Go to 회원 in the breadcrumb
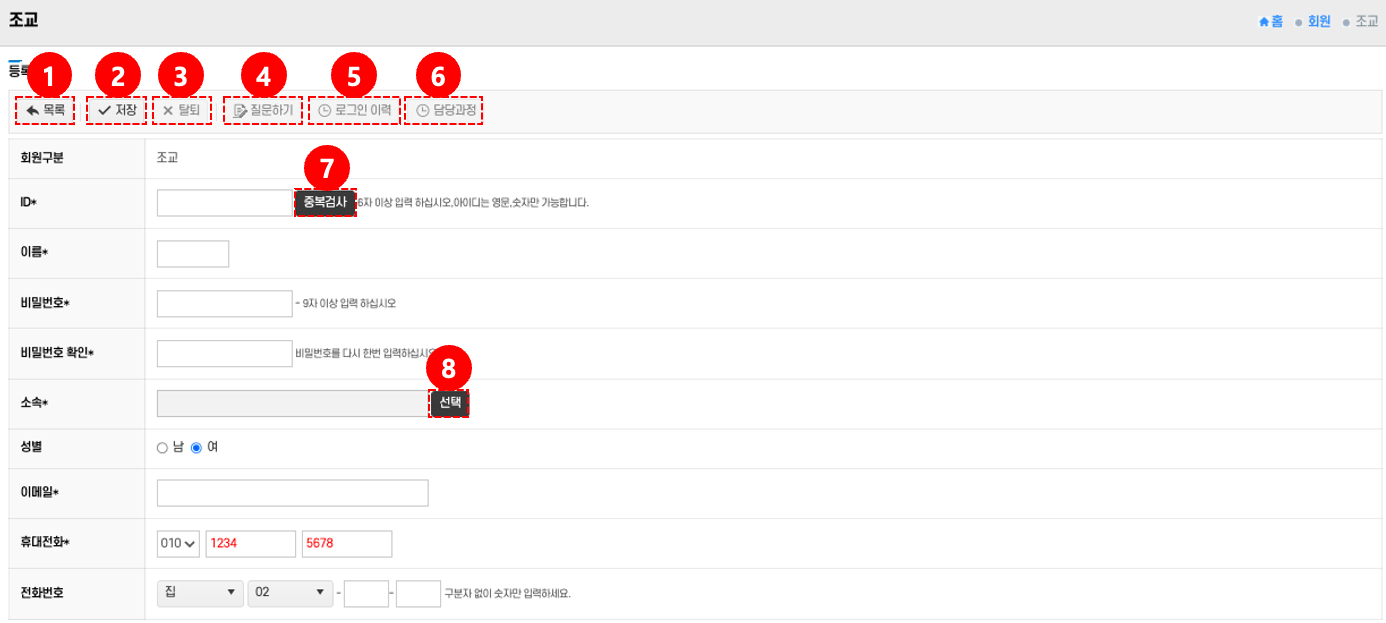The width and height of the screenshot is (1386, 623). click(x=1319, y=21)
